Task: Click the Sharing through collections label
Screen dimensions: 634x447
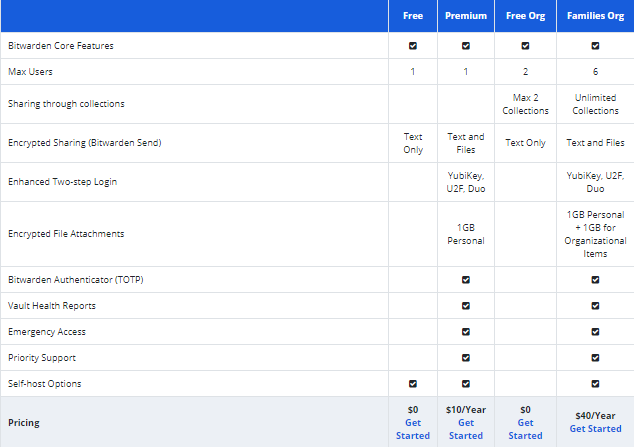Action: (66, 104)
